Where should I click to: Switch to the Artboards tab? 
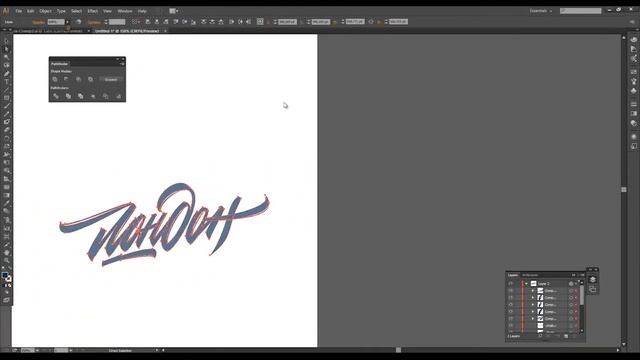(530, 275)
